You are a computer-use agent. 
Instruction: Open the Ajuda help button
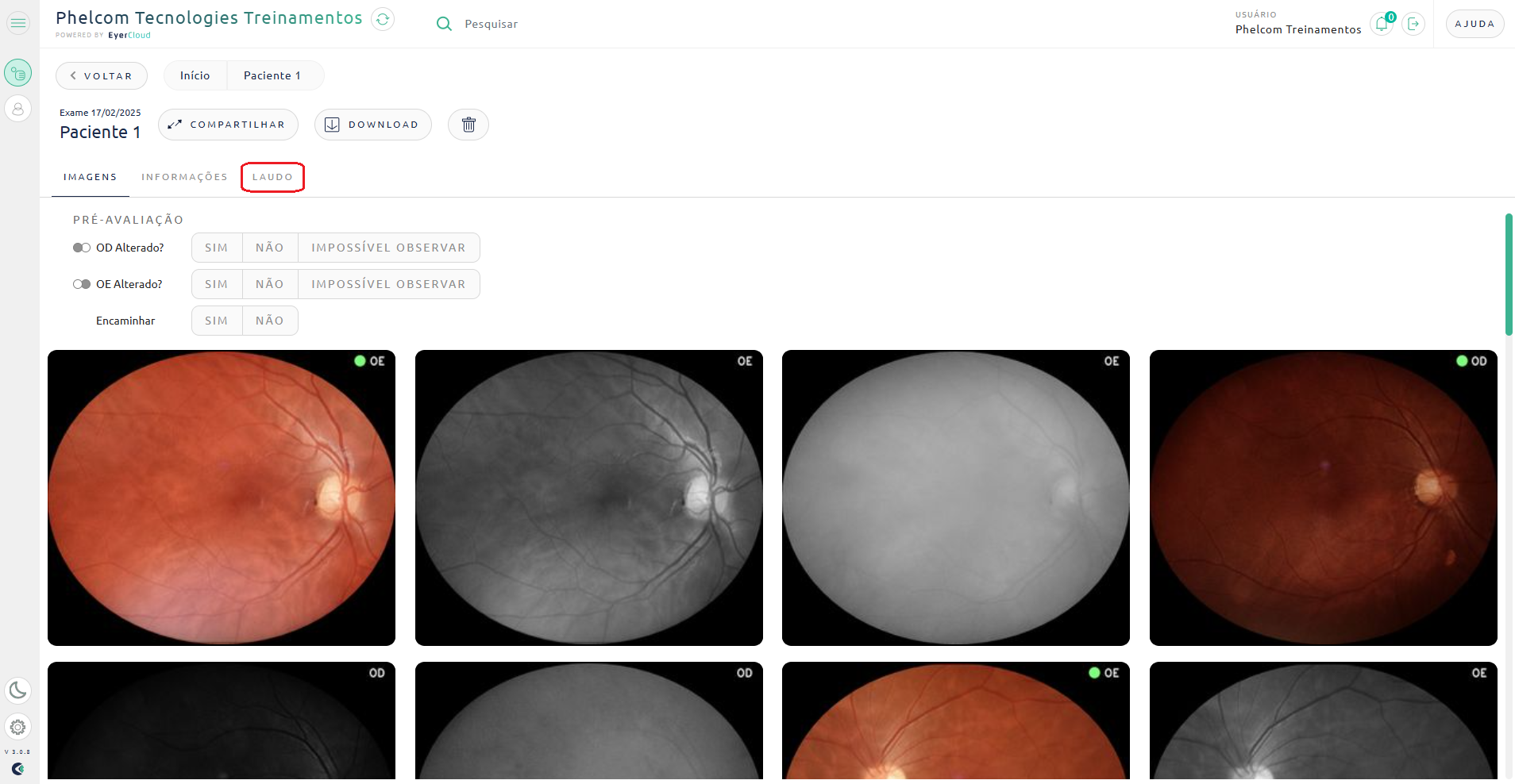click(1475, 24)
